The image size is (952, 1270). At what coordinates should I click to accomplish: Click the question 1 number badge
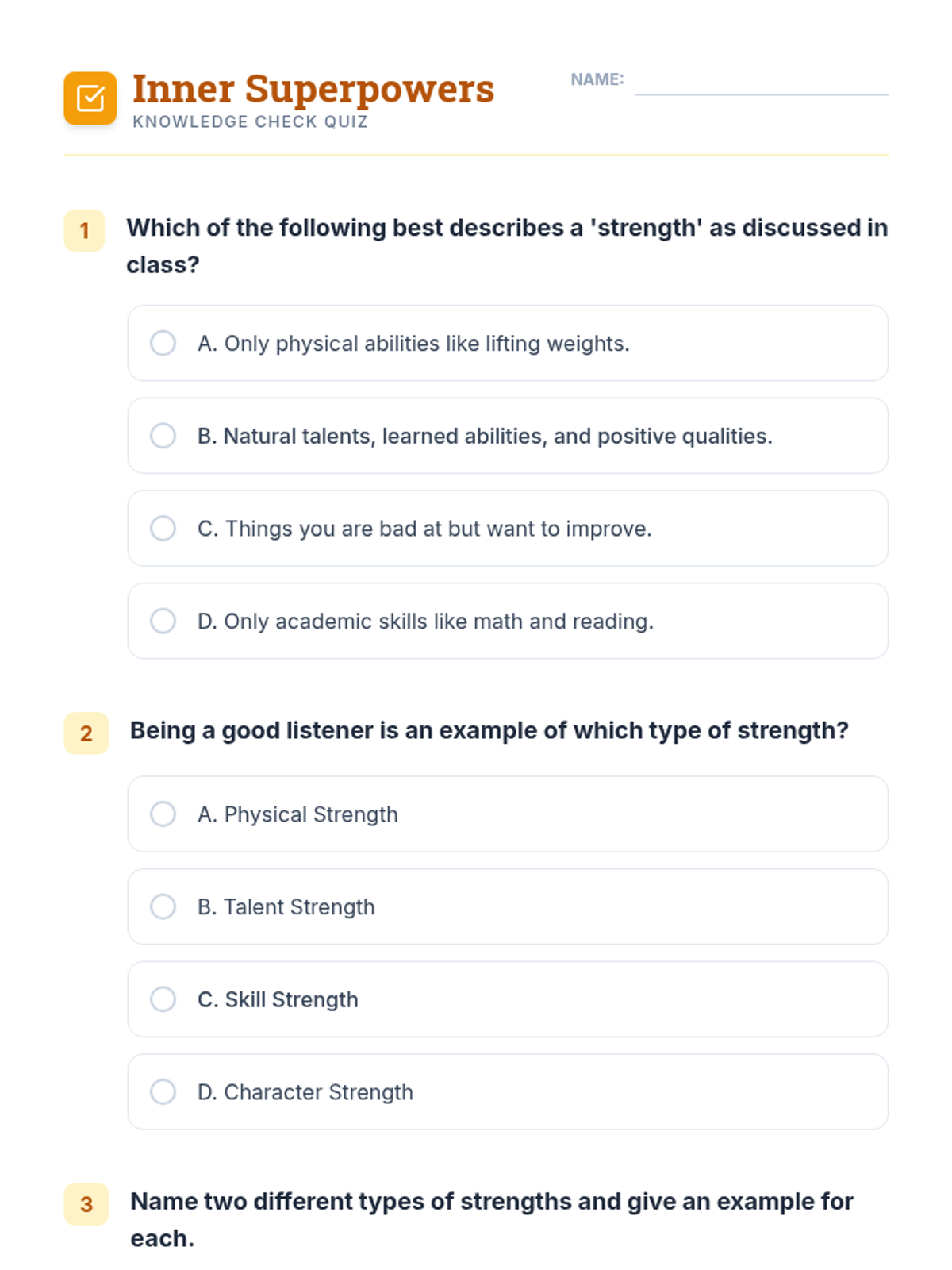point(84,231)
